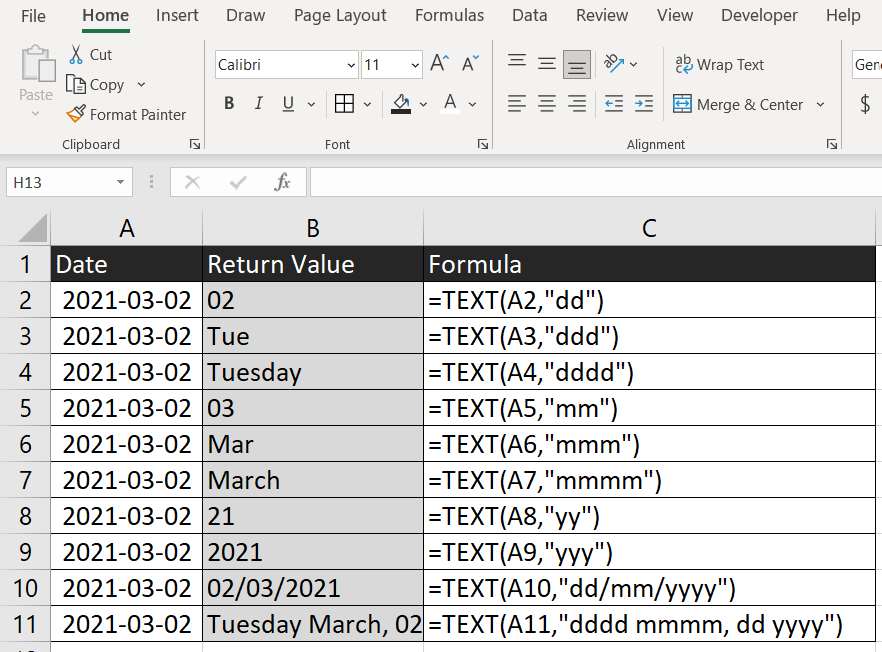Click the Insert Function fx icon
Image resolution: width=882 pixels, height=652 pixels.
282,182
